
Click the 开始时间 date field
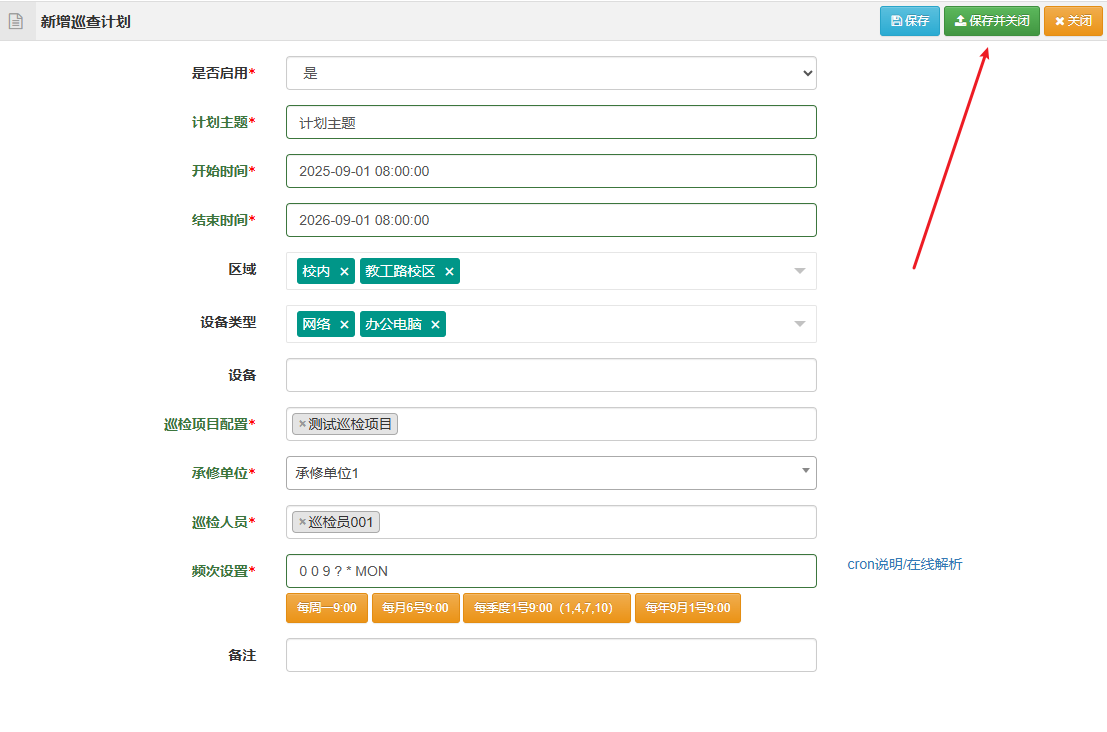pos(551,171)
